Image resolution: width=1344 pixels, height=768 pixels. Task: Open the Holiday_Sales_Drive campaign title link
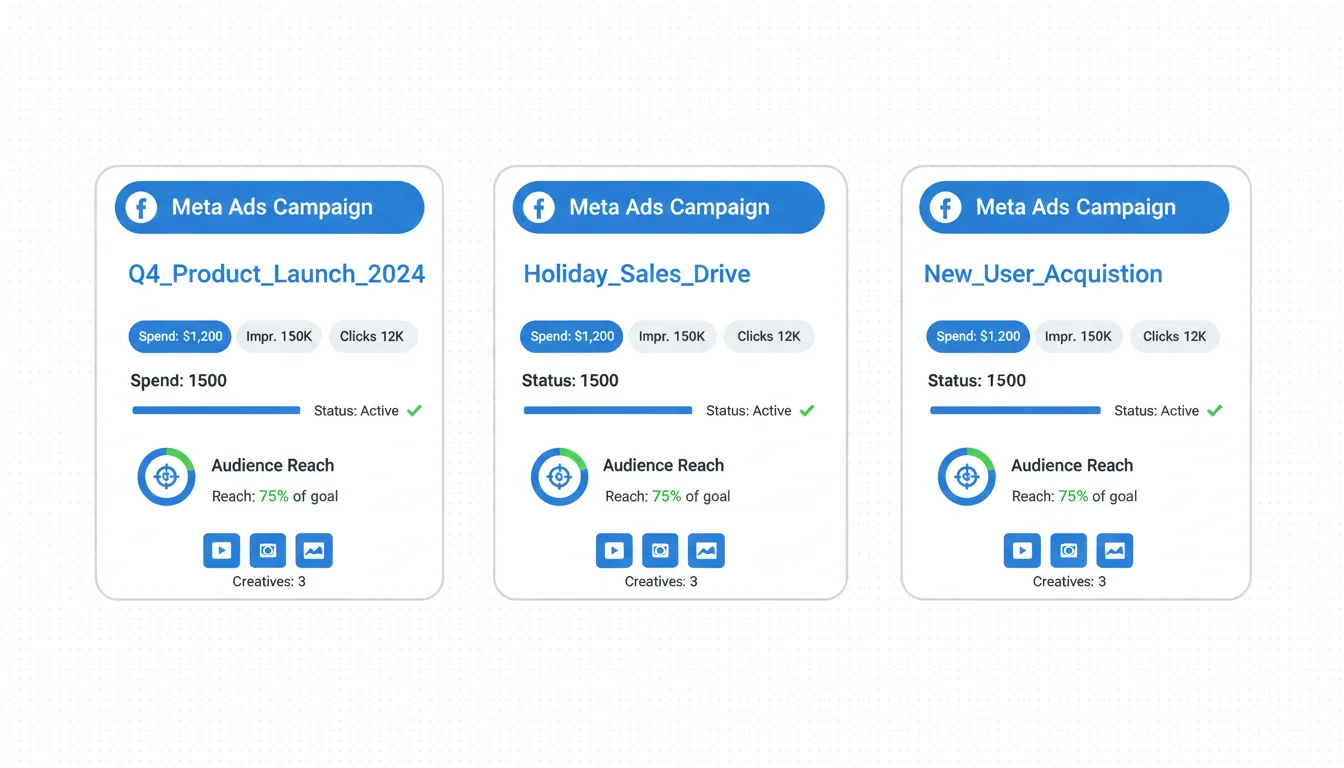coord(637,274)
